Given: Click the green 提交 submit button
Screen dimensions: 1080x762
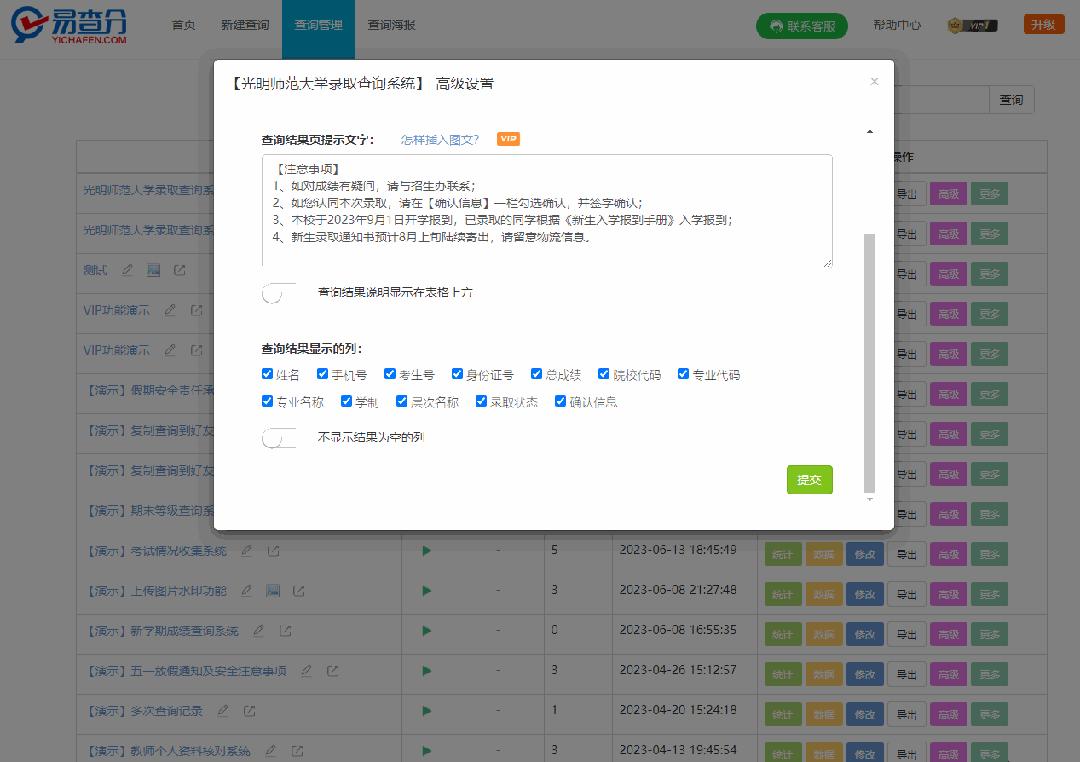Looking at the screenshot, I should pyautogui.click(x=809, y=480).
